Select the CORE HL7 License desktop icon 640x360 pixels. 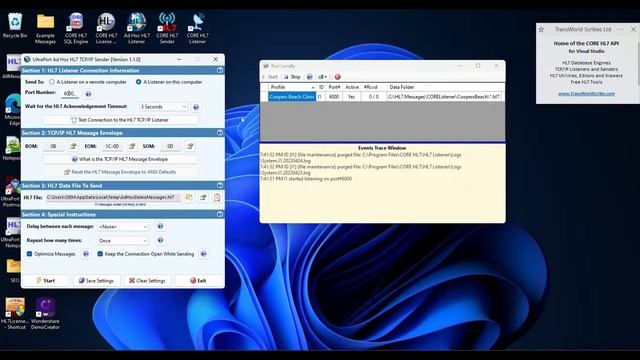coord(106,28)
